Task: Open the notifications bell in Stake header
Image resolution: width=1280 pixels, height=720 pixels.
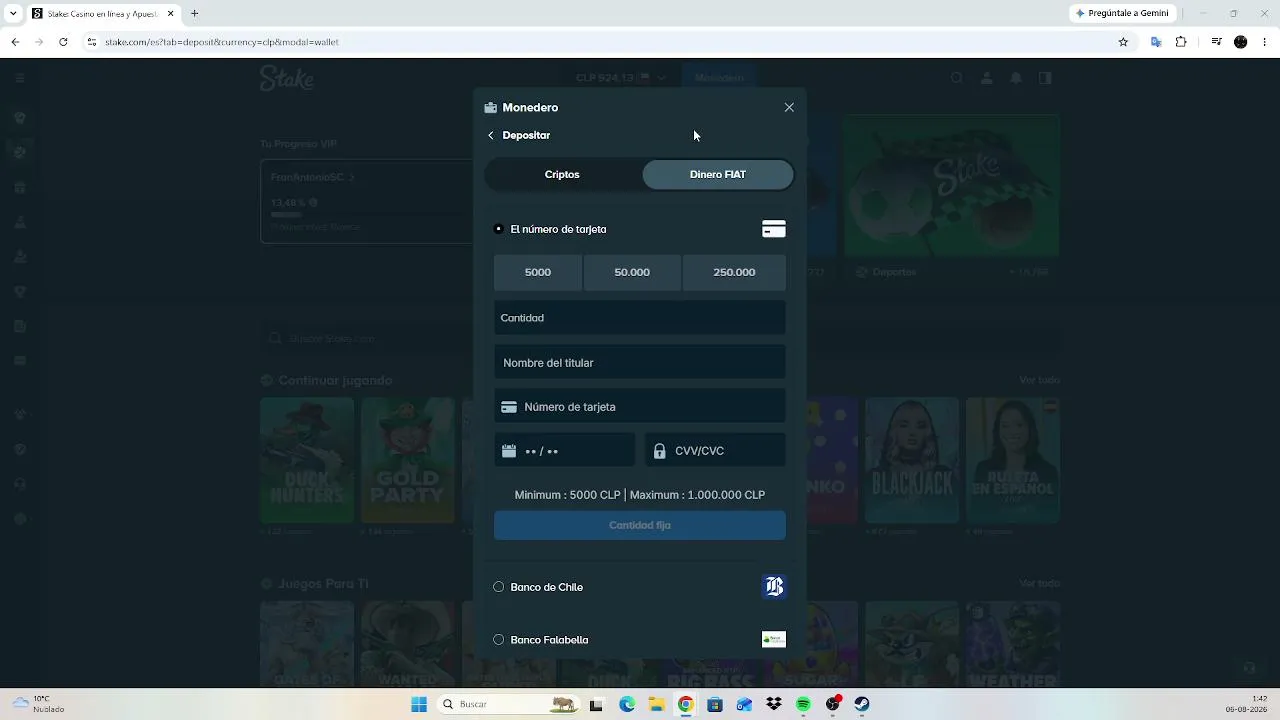Action: pyautogui.click(x=1016, y=78)
